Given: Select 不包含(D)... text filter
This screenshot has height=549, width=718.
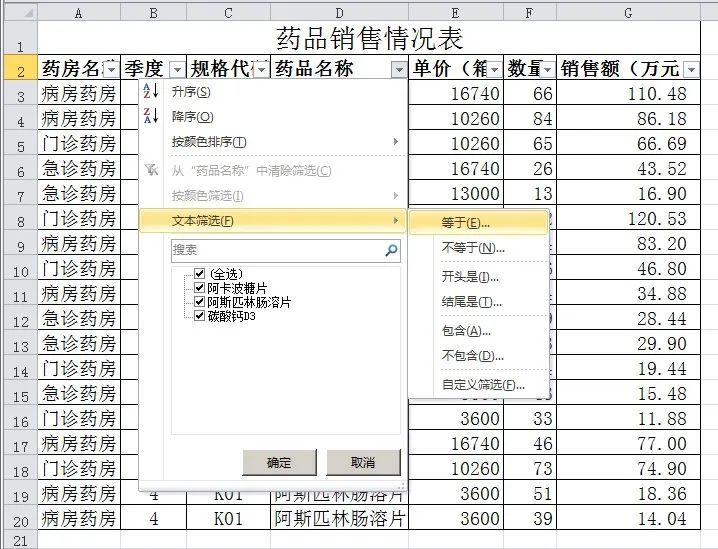Looking at the screenshot, I should point(479,356).
